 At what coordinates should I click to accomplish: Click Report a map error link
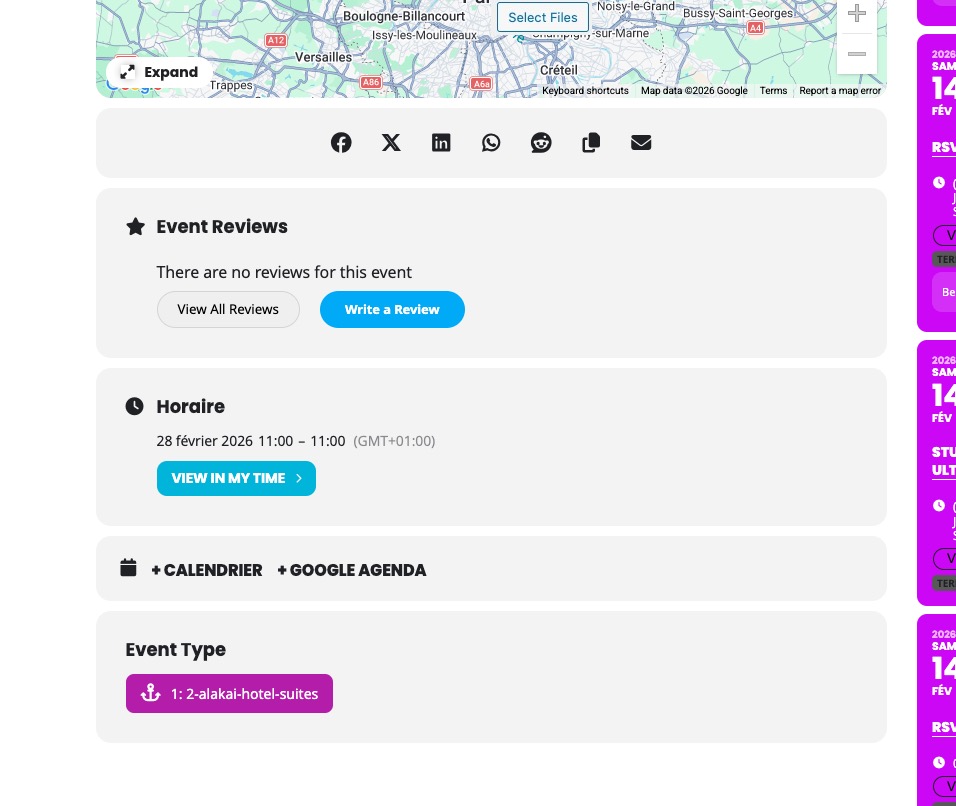840,91
